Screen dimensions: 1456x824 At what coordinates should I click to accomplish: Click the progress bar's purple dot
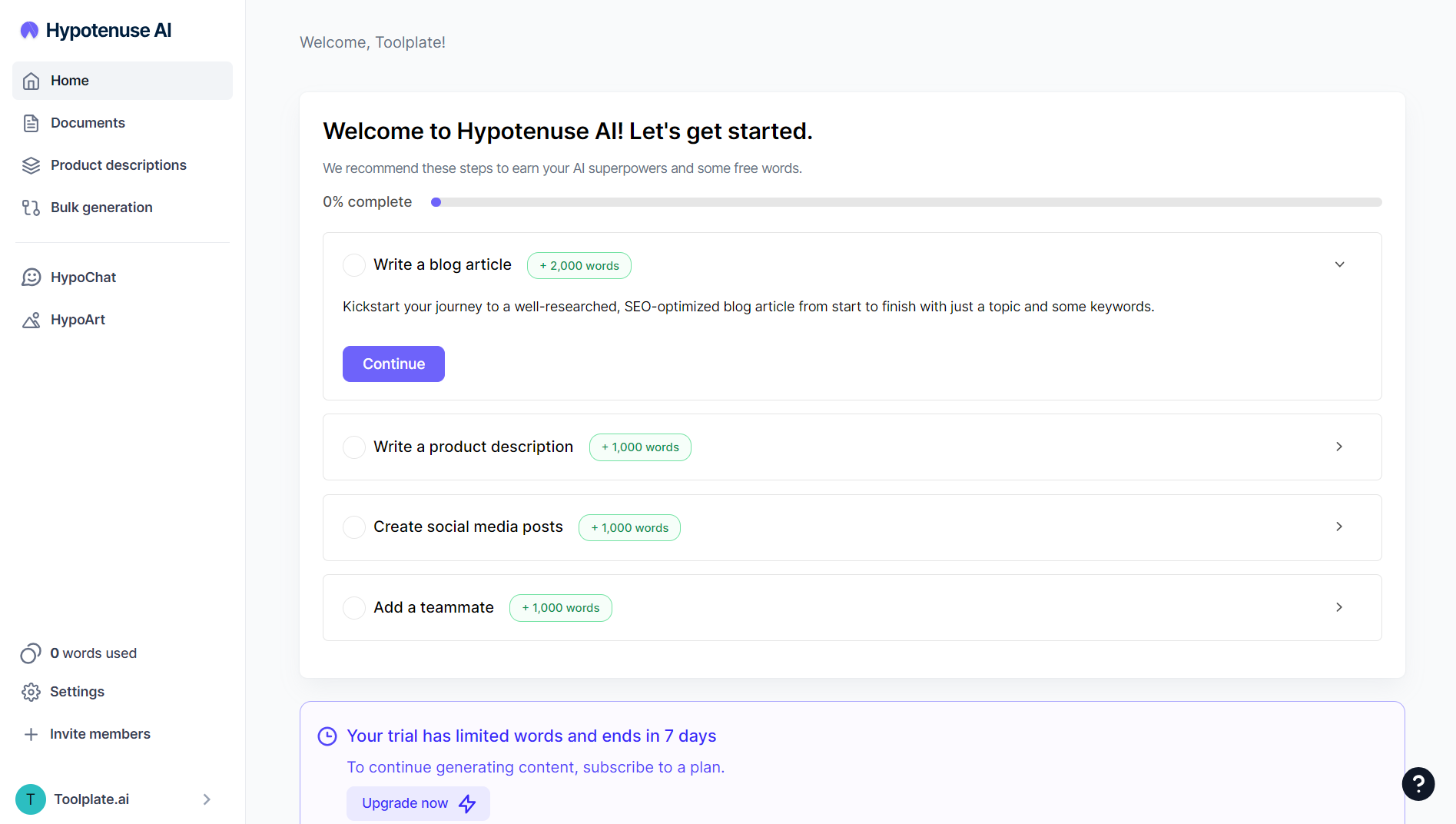coord(436,202)
